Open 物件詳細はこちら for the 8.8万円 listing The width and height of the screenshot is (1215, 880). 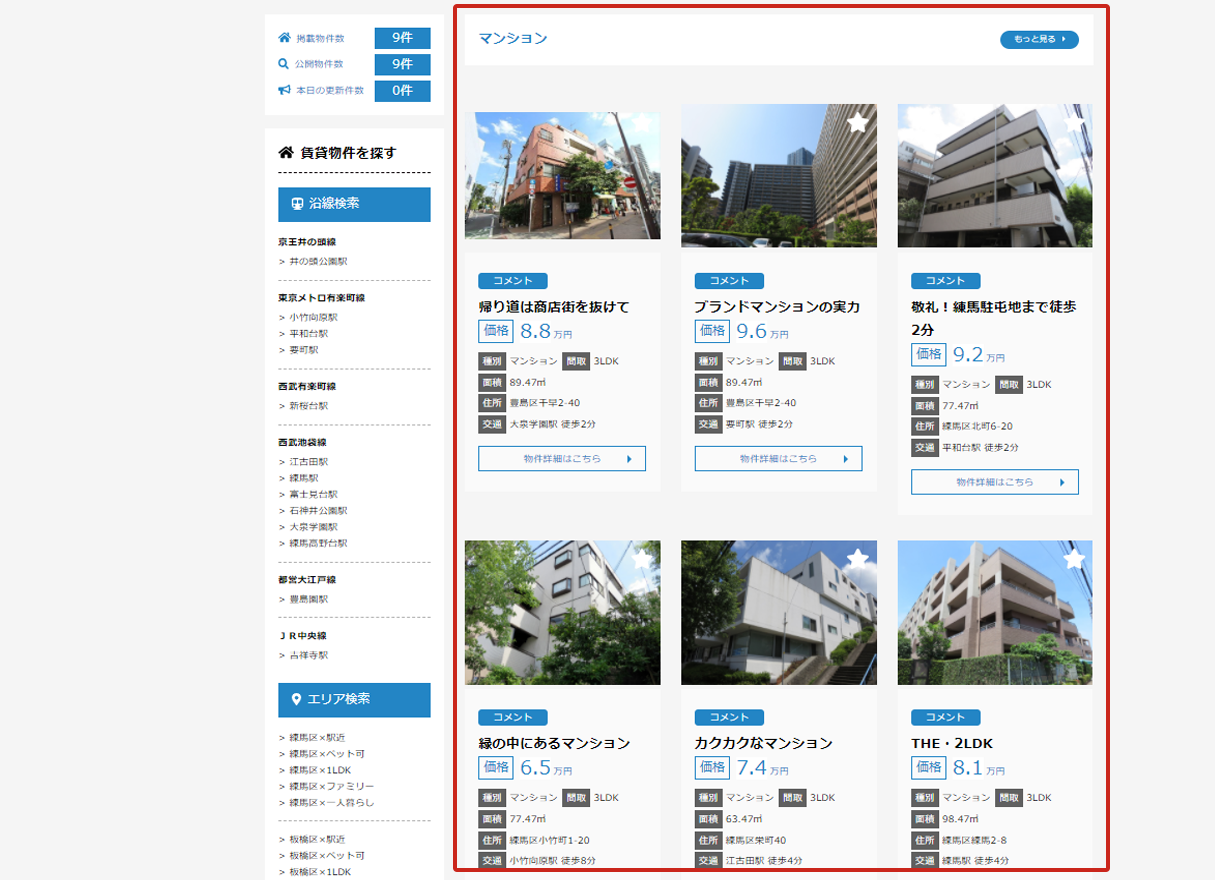click(562, 459)
